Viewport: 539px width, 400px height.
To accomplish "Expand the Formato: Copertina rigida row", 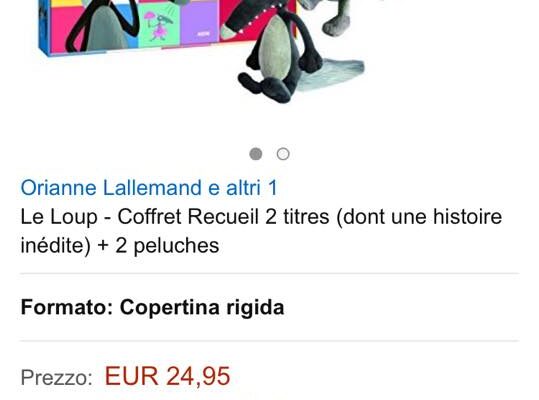I will point(270,307).
